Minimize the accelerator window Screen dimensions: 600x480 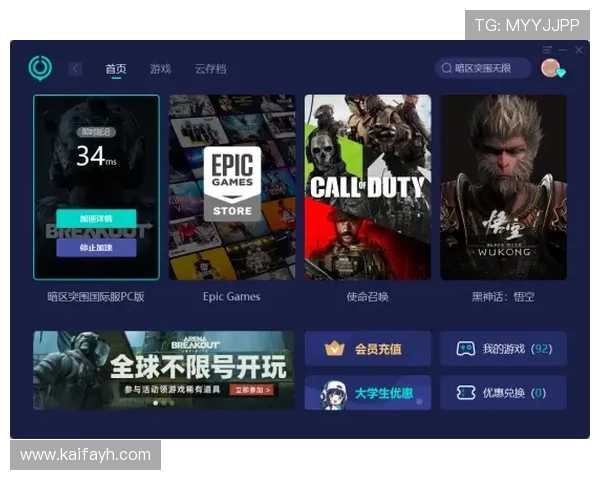562,50
